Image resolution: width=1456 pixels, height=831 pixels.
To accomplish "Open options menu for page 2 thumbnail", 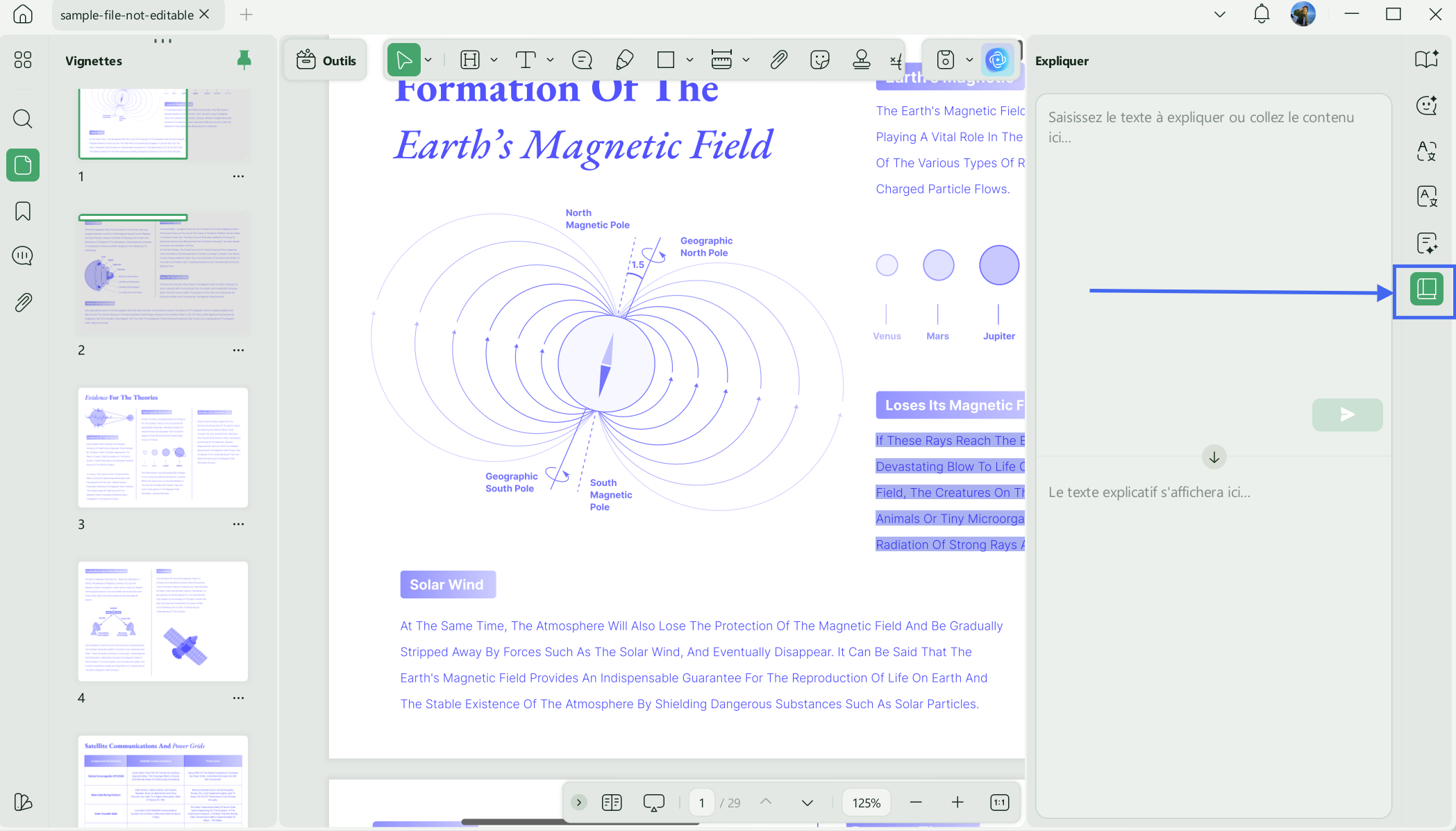I will click(x=238, y=350).
